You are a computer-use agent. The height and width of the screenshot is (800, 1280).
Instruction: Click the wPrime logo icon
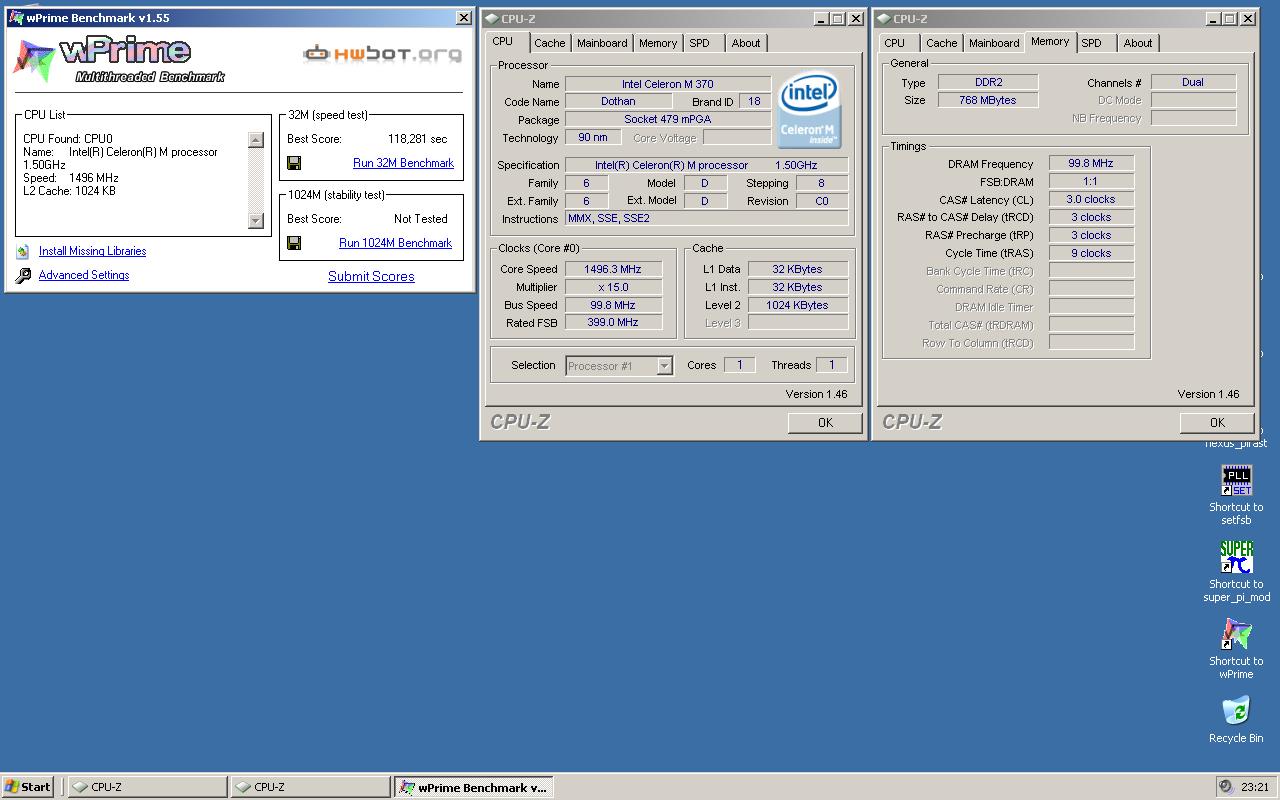coord(32,59)
